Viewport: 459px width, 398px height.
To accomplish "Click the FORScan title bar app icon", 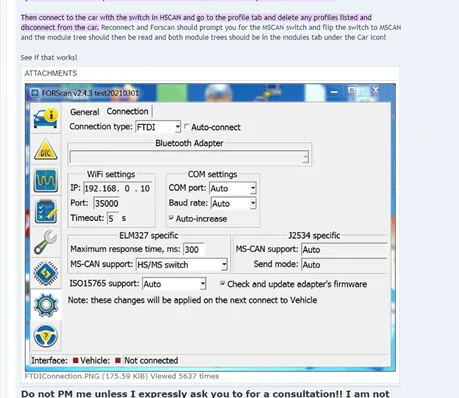I will [x=35, y=93].
